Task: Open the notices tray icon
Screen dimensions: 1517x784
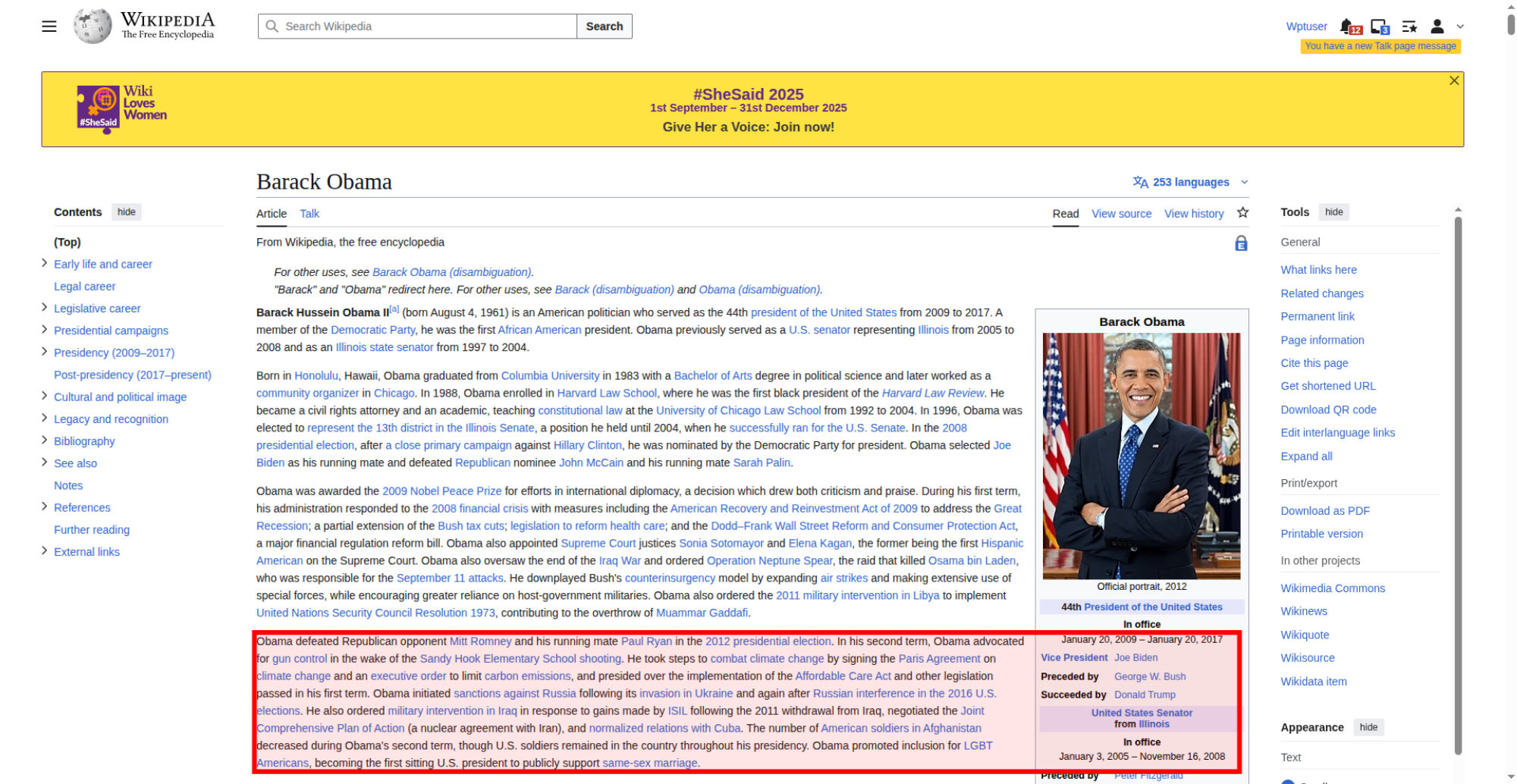Action: point(1379,27)
